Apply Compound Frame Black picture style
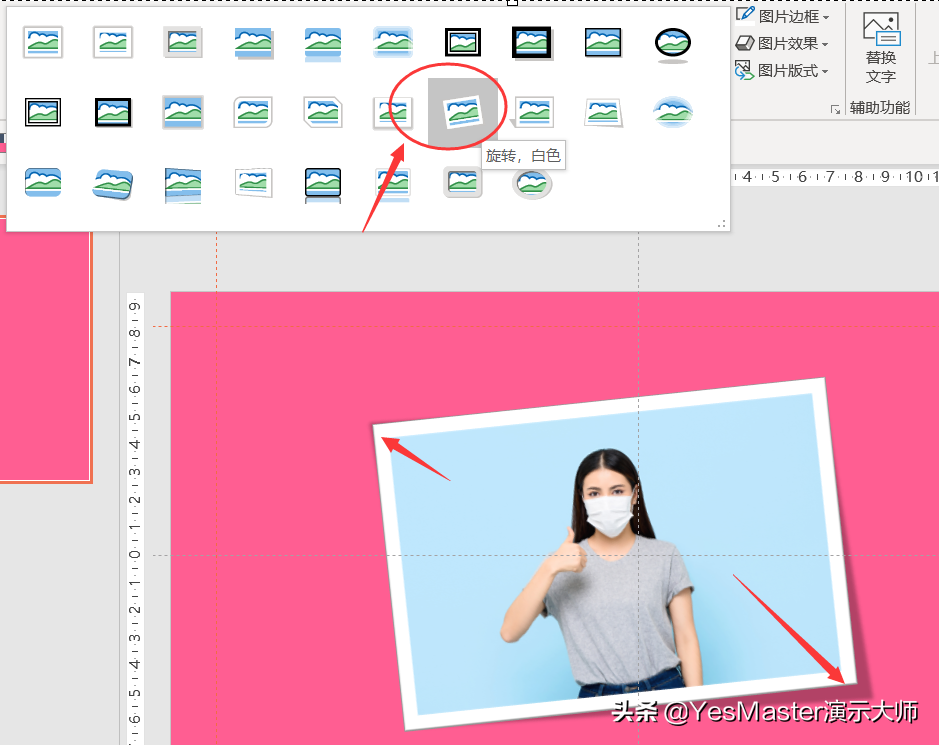The width and height of the screenshot is (939, 745). tap(43, 112)
